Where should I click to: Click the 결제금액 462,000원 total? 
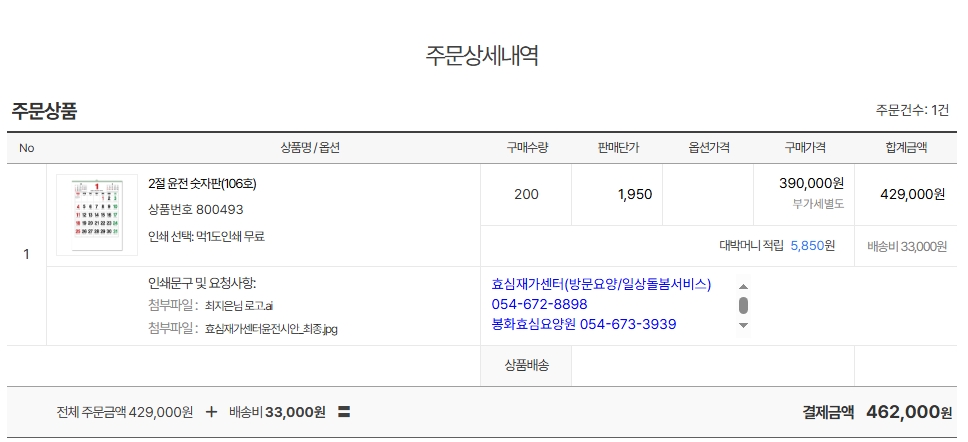[908, 411]
